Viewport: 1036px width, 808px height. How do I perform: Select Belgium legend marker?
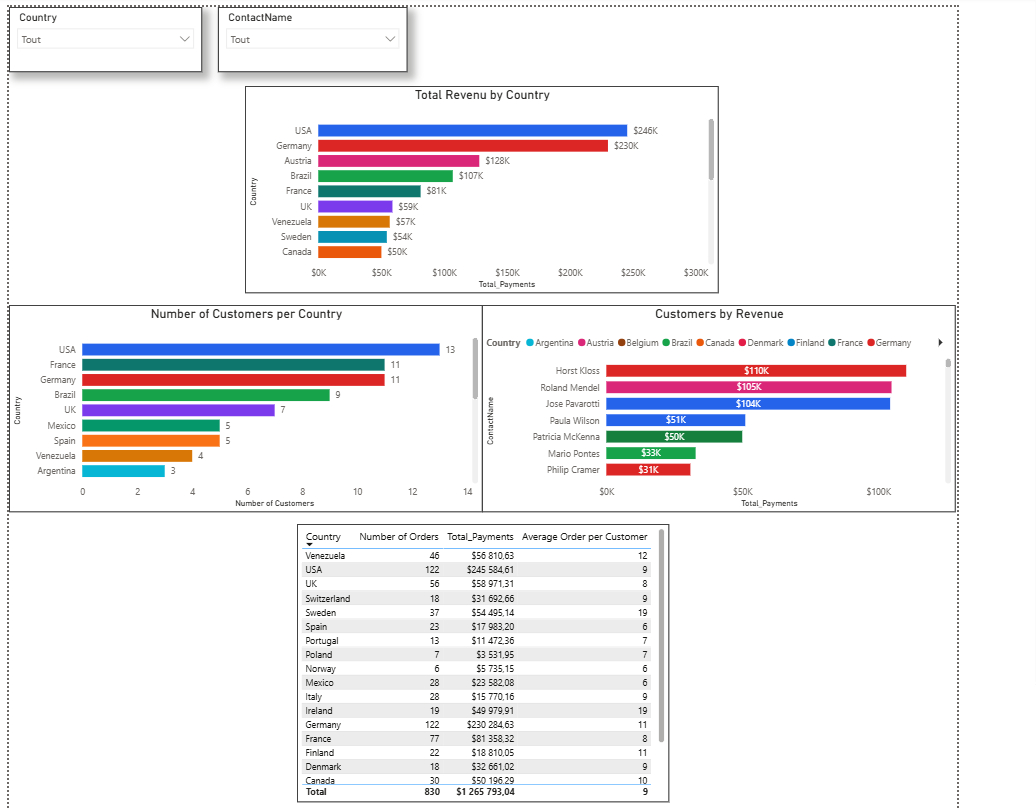point(622,342)
